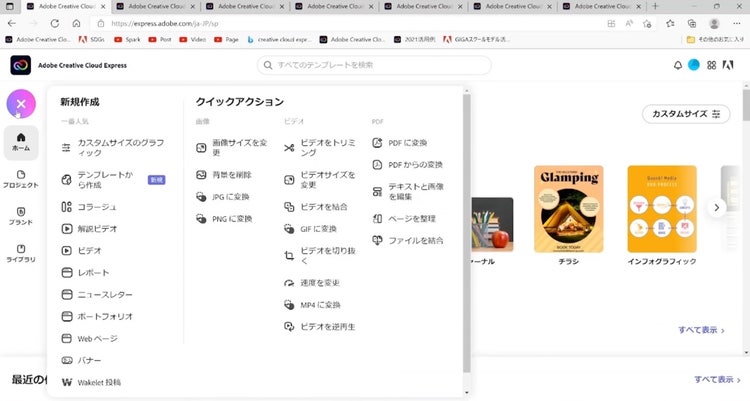
Task: Click the ビデオをトリミング scissors icon
Action: [x=289, y=148]
